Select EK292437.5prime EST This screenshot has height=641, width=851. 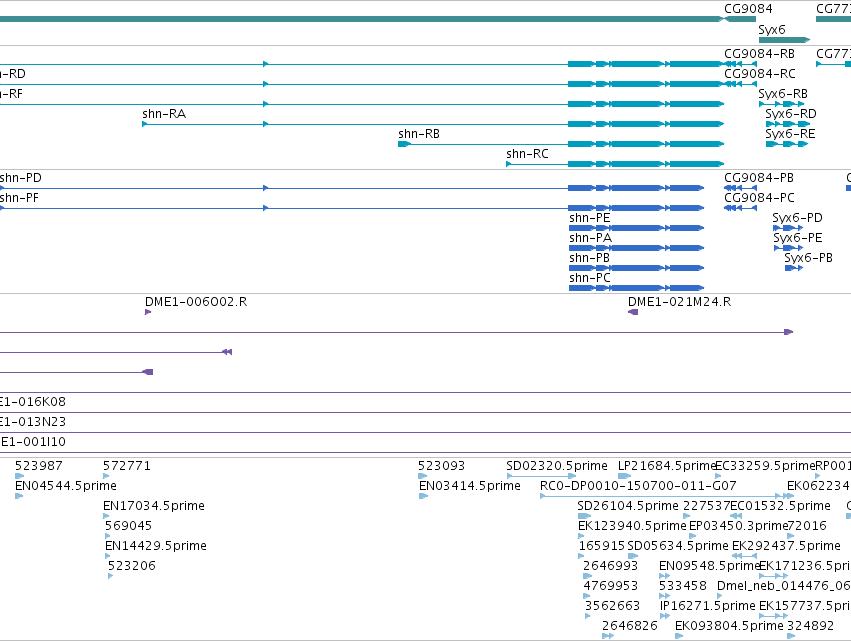tap(786, 546)
